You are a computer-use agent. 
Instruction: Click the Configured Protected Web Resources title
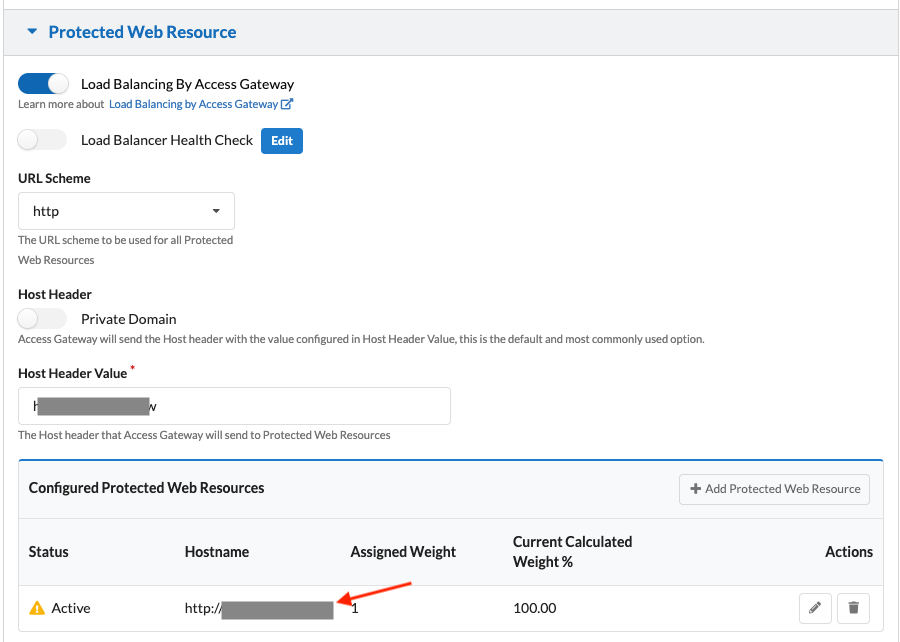tap(146, 488)
